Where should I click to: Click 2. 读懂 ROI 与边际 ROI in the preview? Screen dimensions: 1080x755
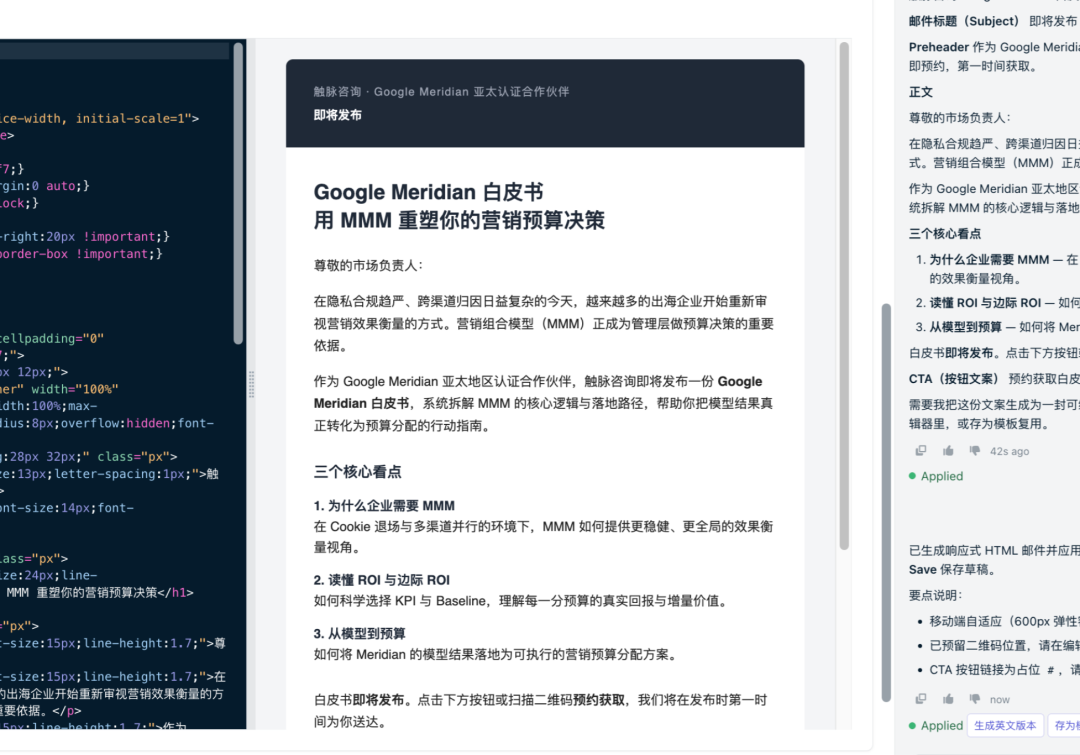coord(382,580)
